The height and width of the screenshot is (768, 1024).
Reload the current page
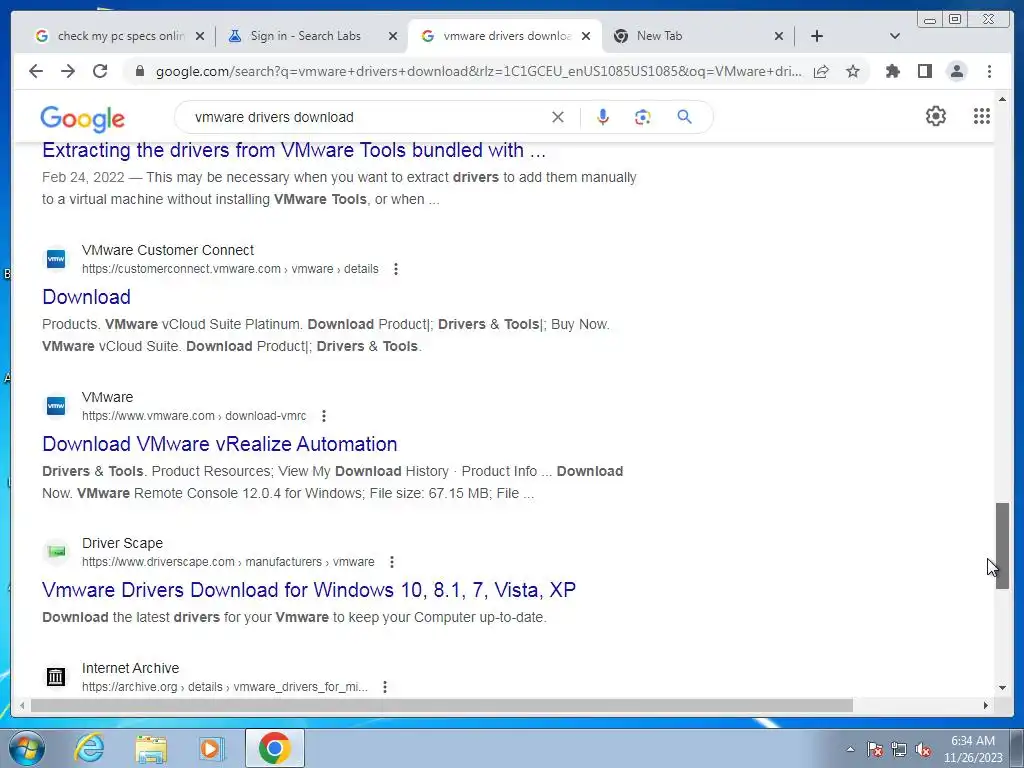point(100,71)
